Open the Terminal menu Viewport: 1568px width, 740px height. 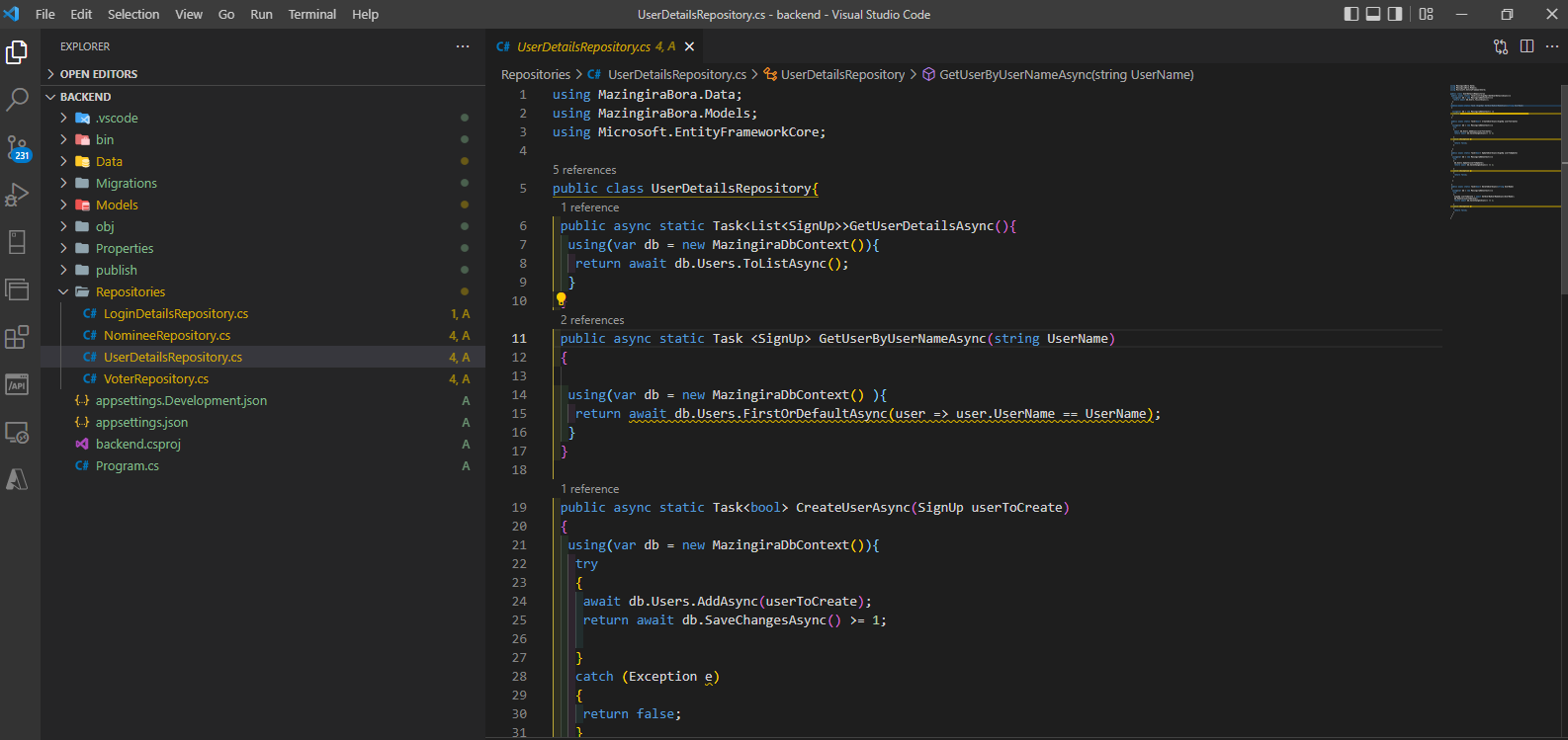pos(311,14)
